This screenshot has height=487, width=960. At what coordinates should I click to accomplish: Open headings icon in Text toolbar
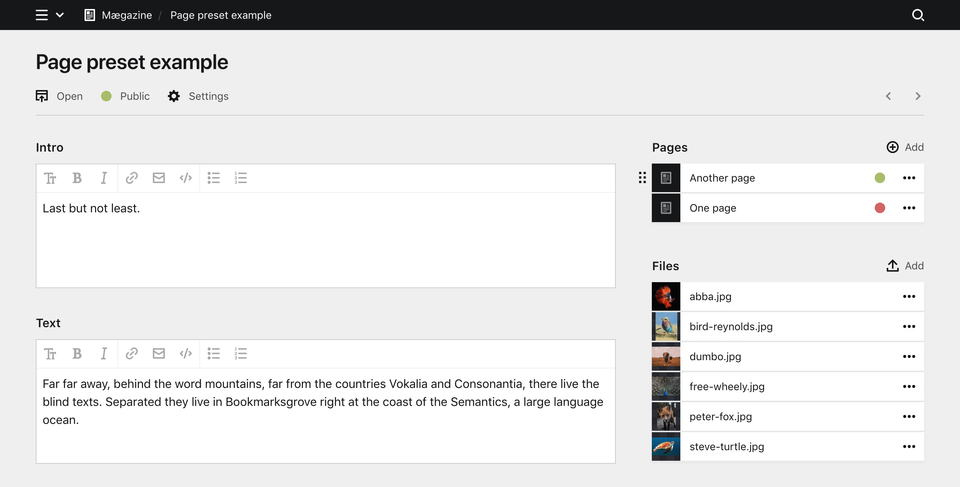pyautogui.click(x=50, y=353)
